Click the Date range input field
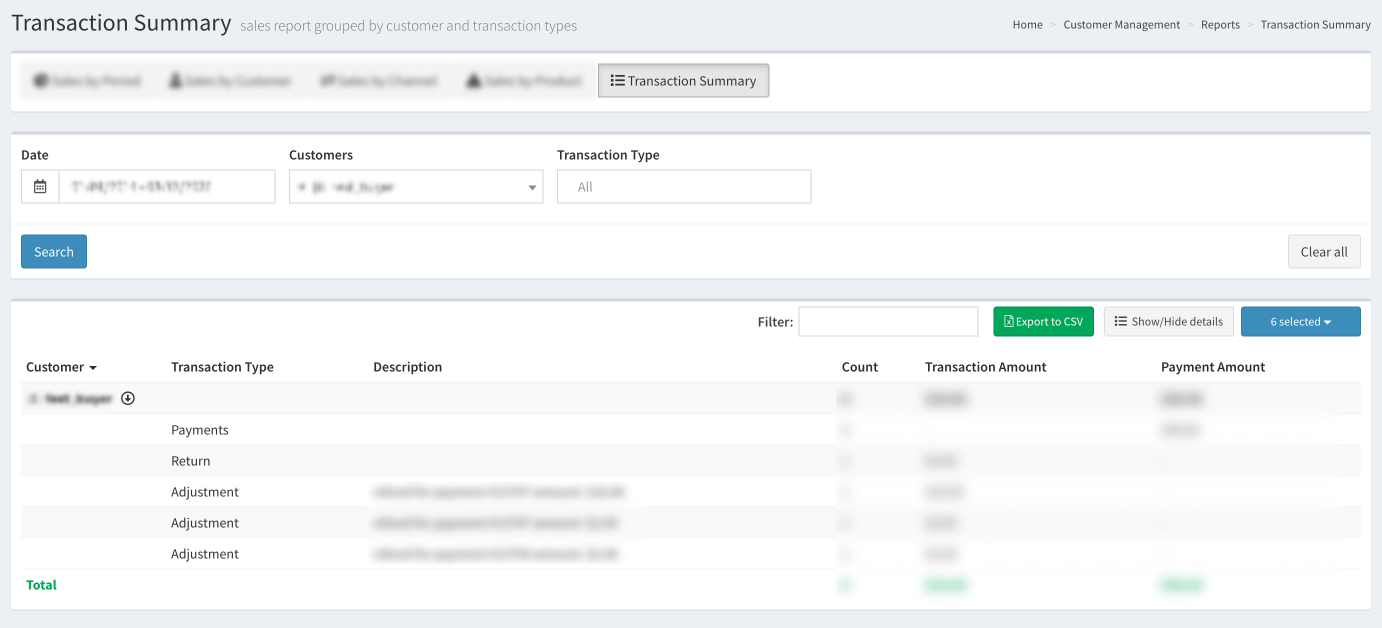1382x628 pixels. (x=166, y=187)
